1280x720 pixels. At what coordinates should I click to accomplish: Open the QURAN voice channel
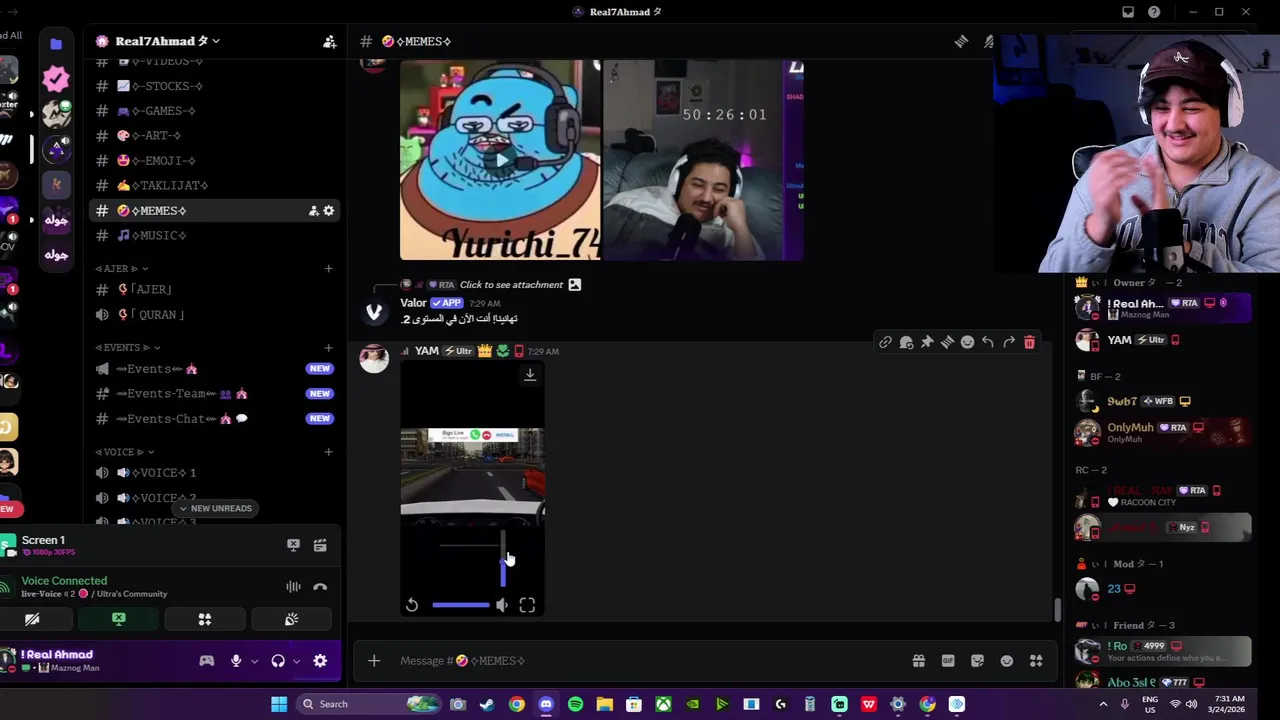click(213, 314)
